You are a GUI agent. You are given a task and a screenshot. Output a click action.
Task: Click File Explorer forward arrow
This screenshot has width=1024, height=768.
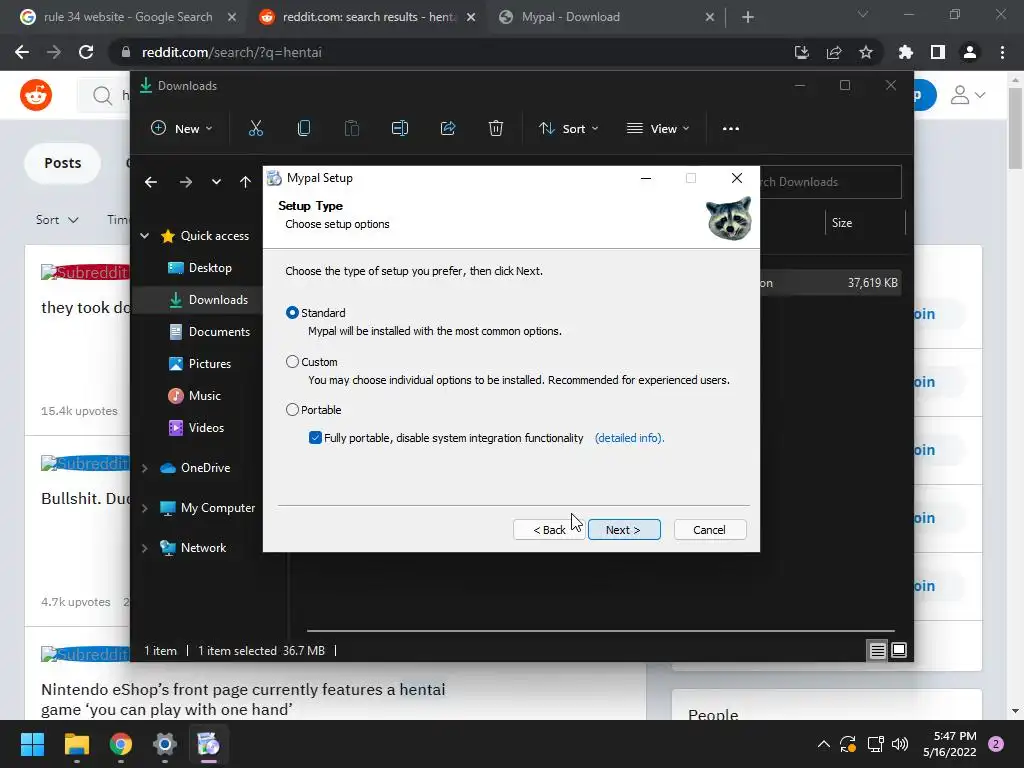[x=185, y=182]
